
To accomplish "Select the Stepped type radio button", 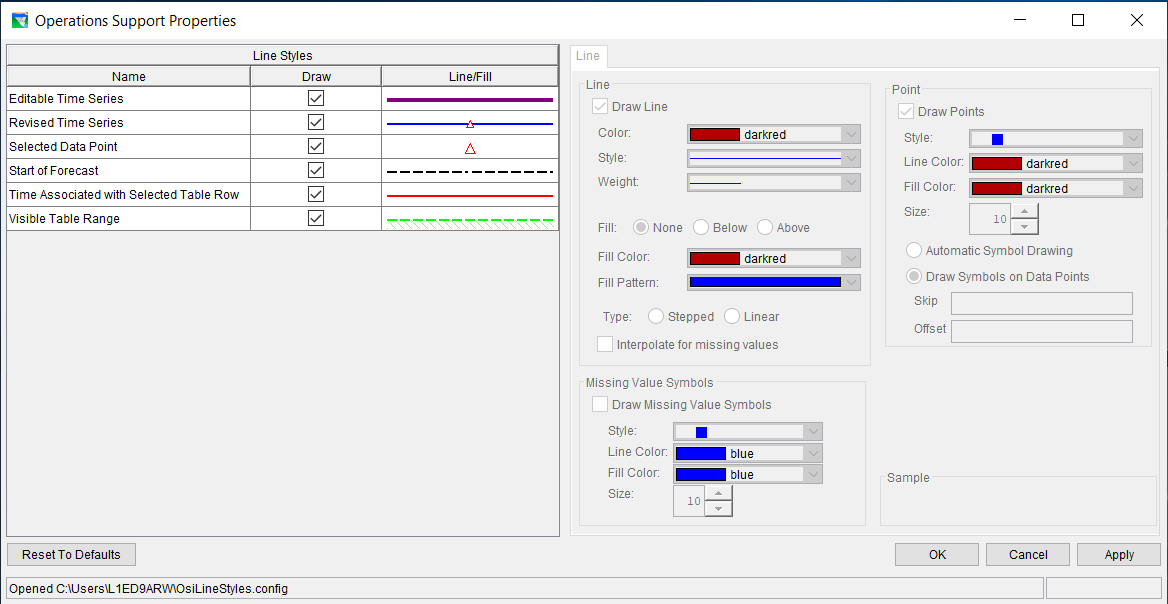I will (x=656, y=316).
